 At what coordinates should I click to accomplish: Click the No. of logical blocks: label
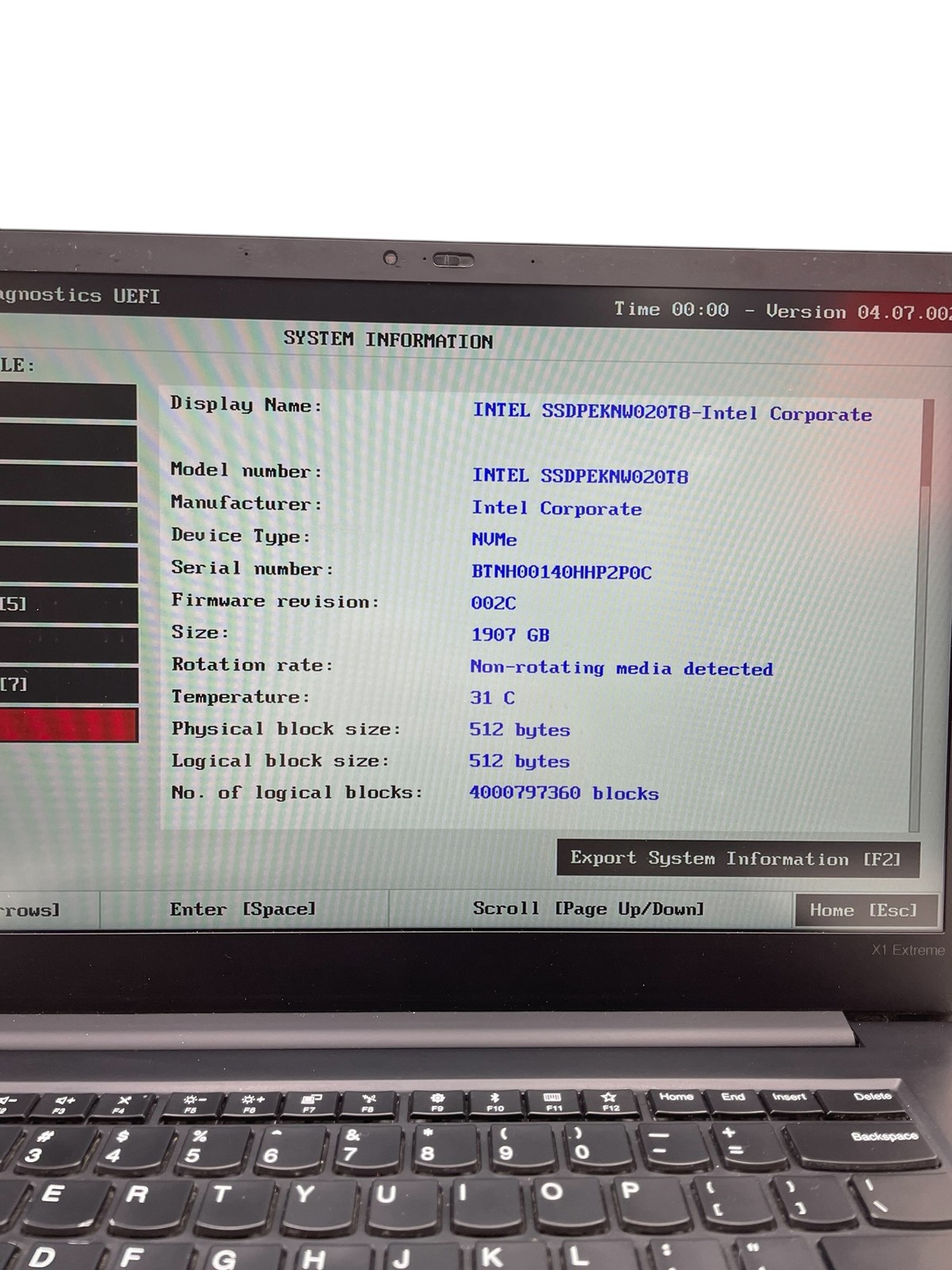(297, 792)
